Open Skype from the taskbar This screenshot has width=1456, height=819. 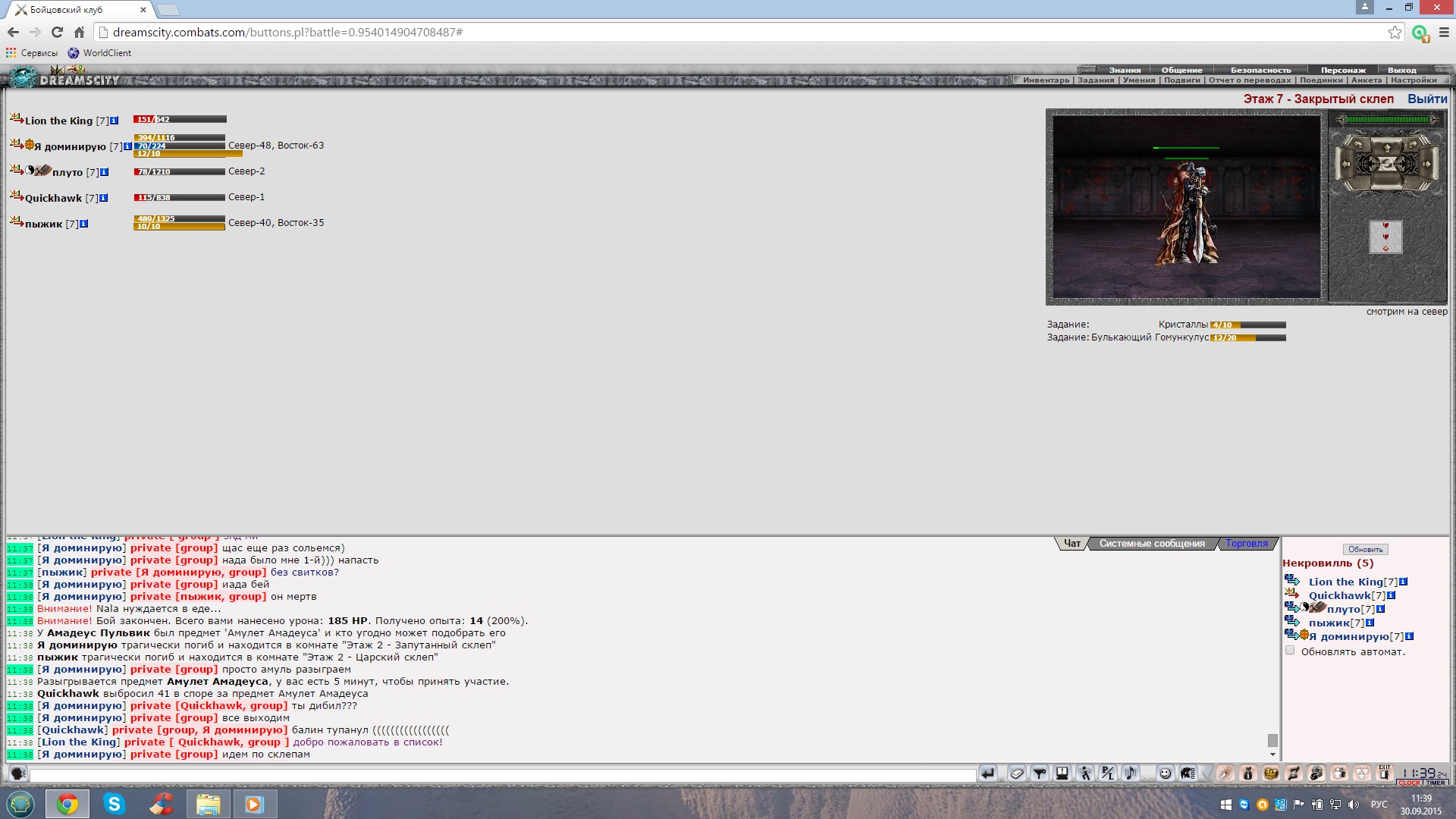click(114, 804)
